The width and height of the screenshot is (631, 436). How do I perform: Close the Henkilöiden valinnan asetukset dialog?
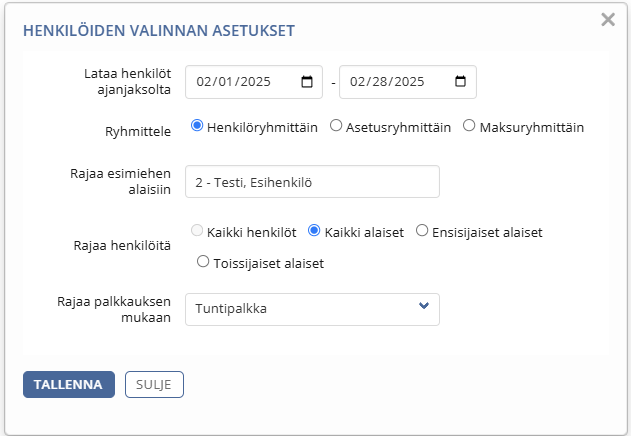pos(608,19)
